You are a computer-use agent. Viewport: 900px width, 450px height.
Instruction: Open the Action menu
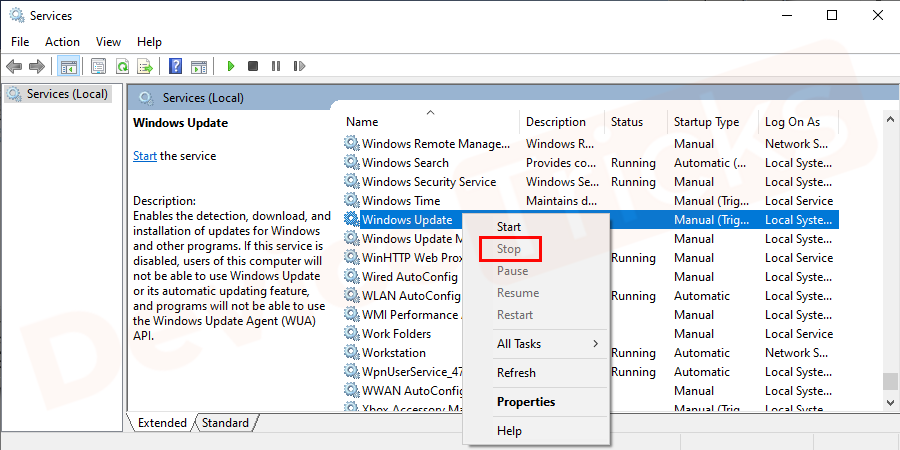pos(62,42)
